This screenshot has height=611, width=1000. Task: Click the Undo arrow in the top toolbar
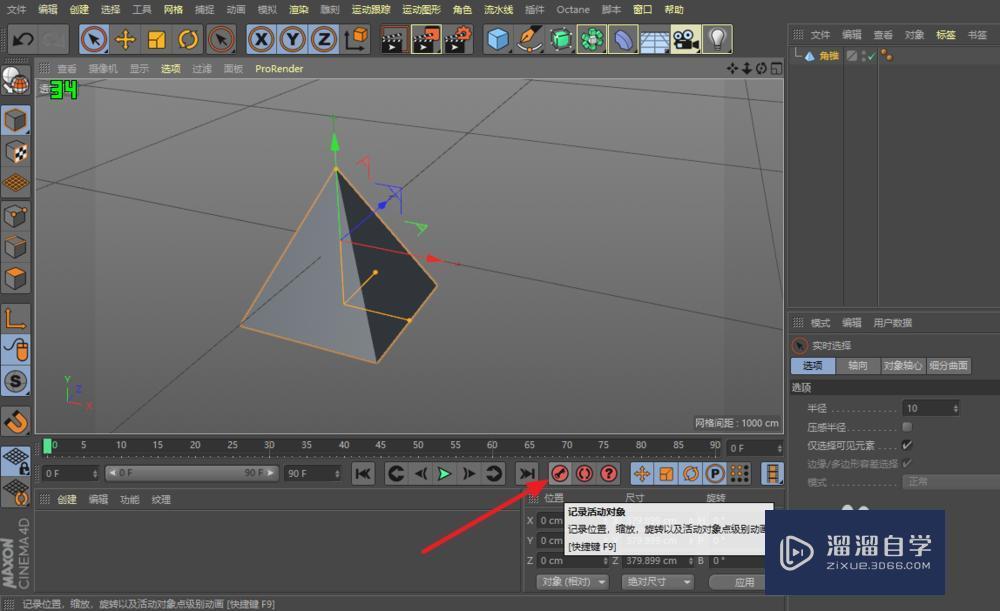coord(23,40)
